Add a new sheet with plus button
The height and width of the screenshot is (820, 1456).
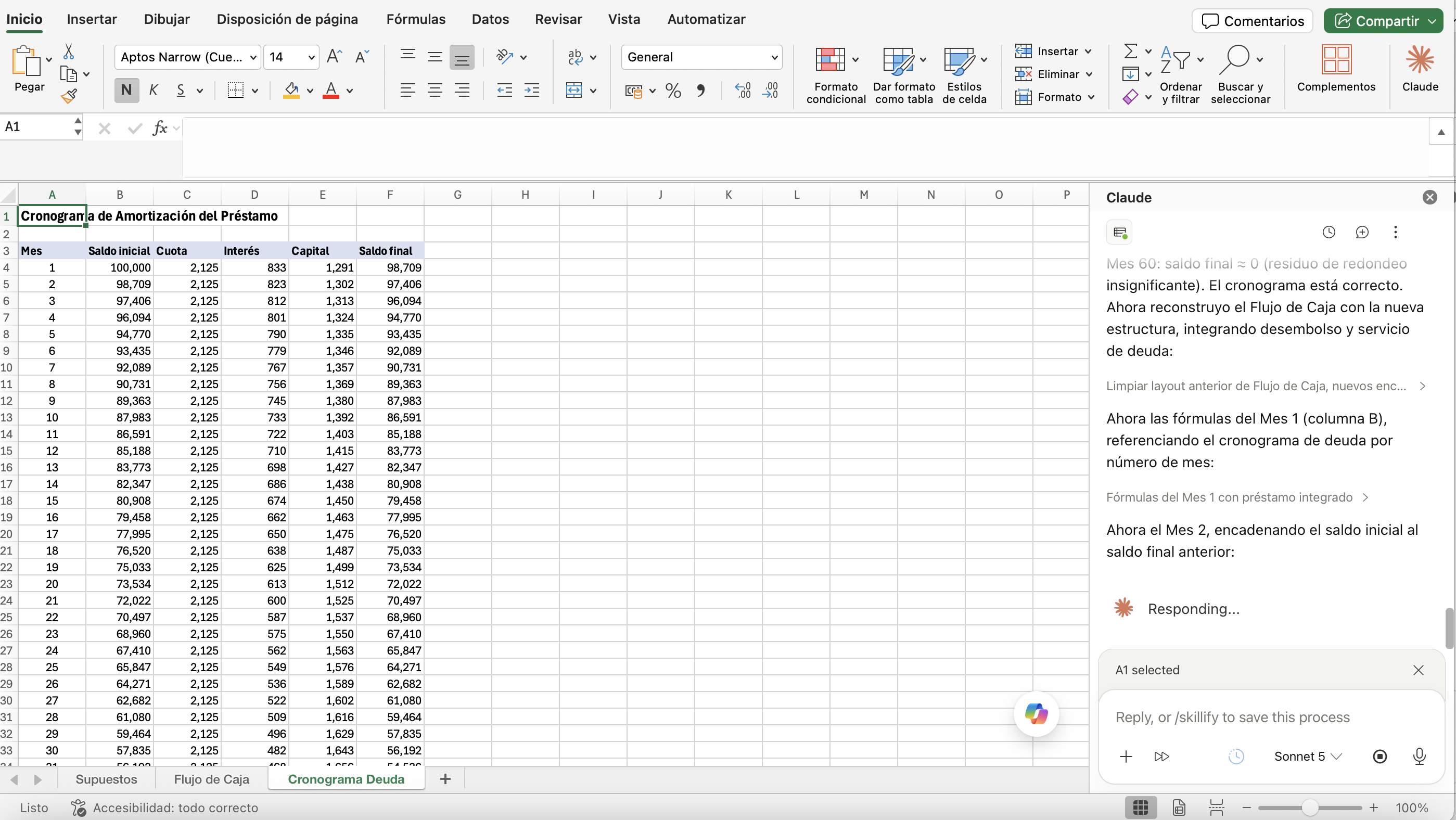point(445,779)
